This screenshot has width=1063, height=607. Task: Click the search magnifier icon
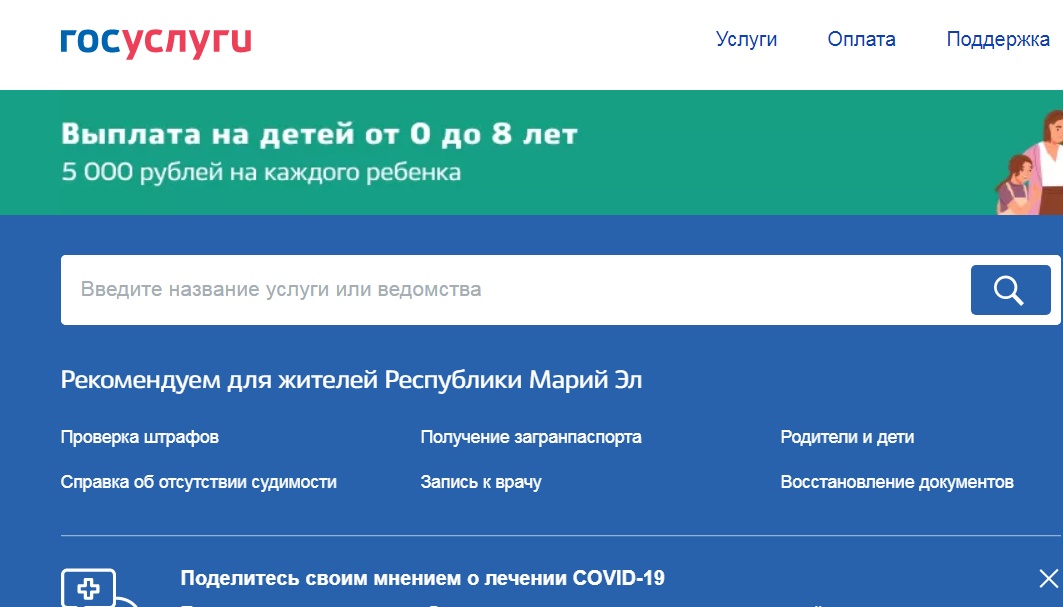(x=1009, y=289)
